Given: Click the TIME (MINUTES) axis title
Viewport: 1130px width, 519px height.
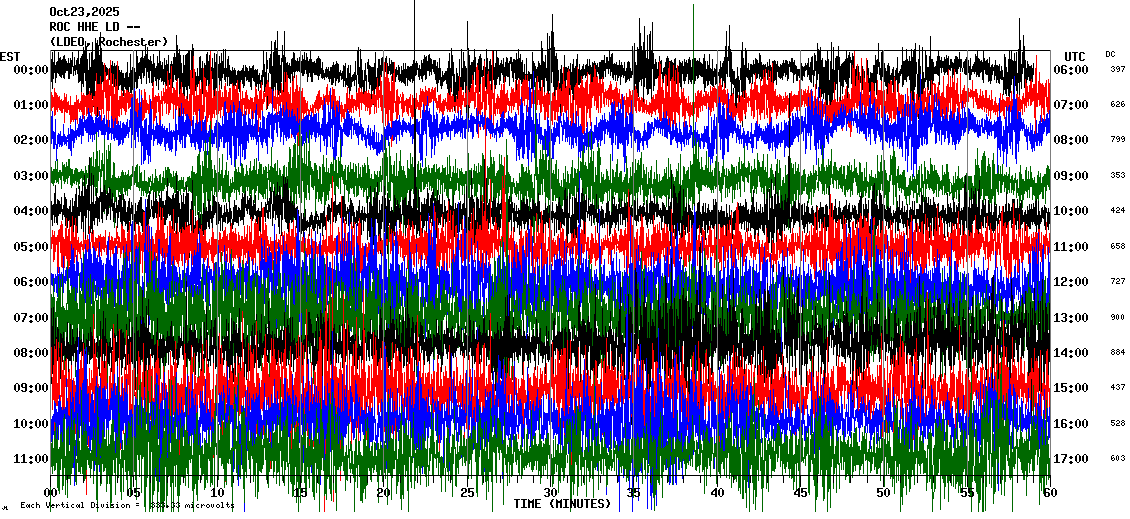Looking at the screenshot, I should tap(562, 504).
